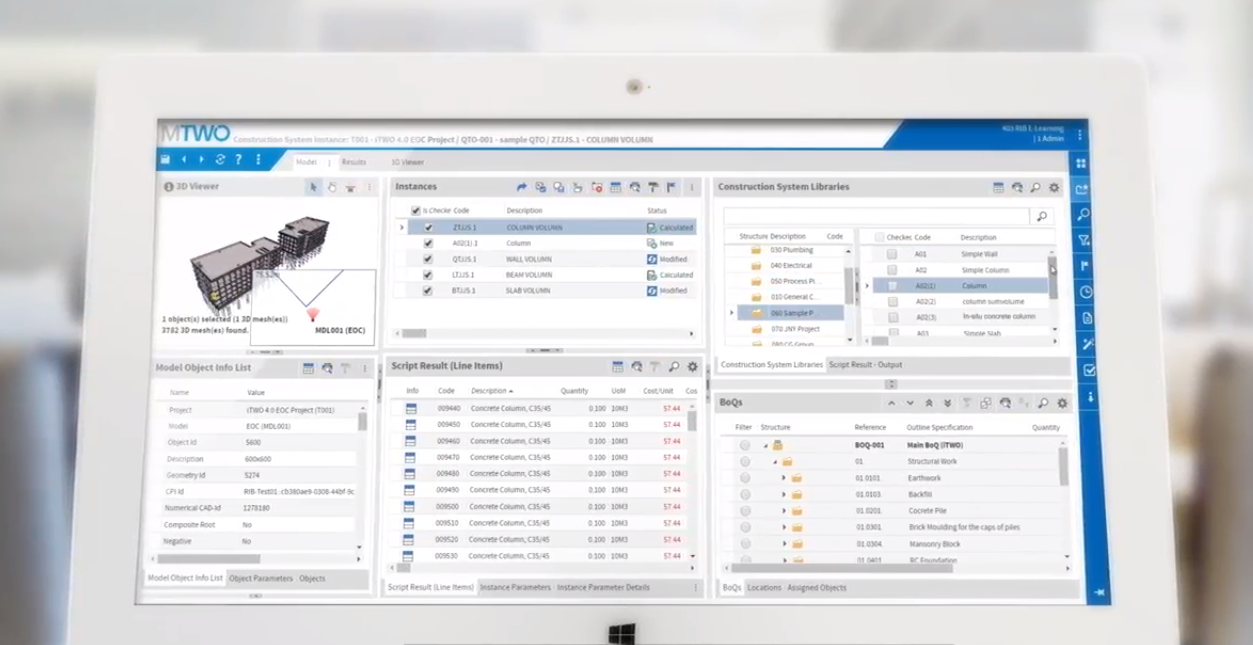This screenshot has width=1253, height=645.
Task: Switch to the Results tab
Action: coord(353,162)
